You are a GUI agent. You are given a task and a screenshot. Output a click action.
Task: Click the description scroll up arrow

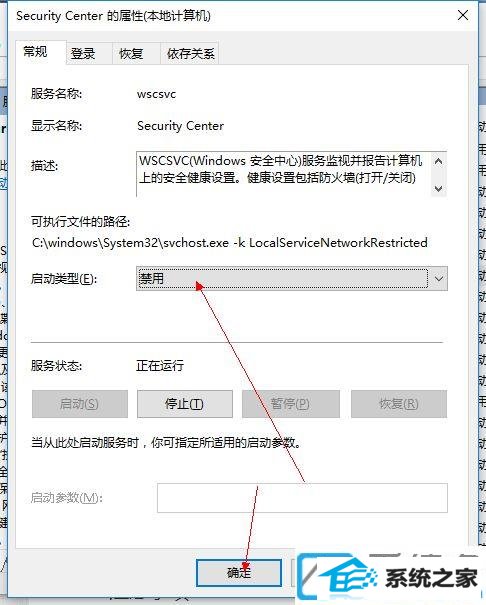(438, 161)
